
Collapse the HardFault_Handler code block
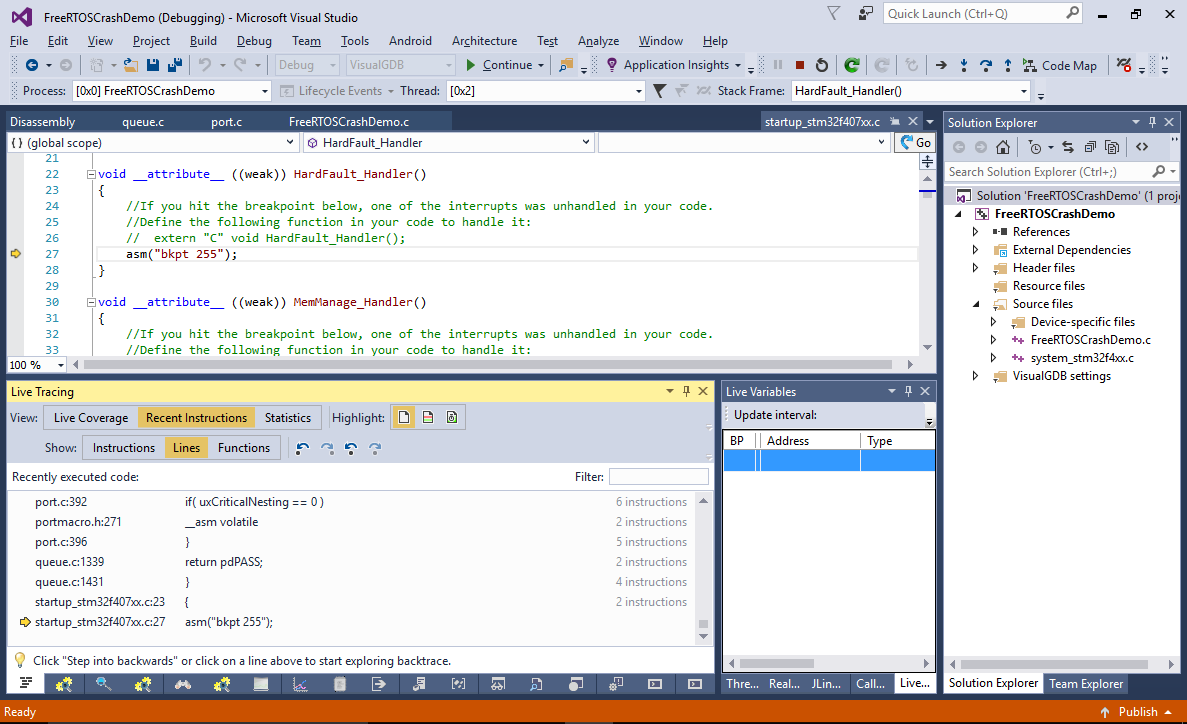point(91,174)
